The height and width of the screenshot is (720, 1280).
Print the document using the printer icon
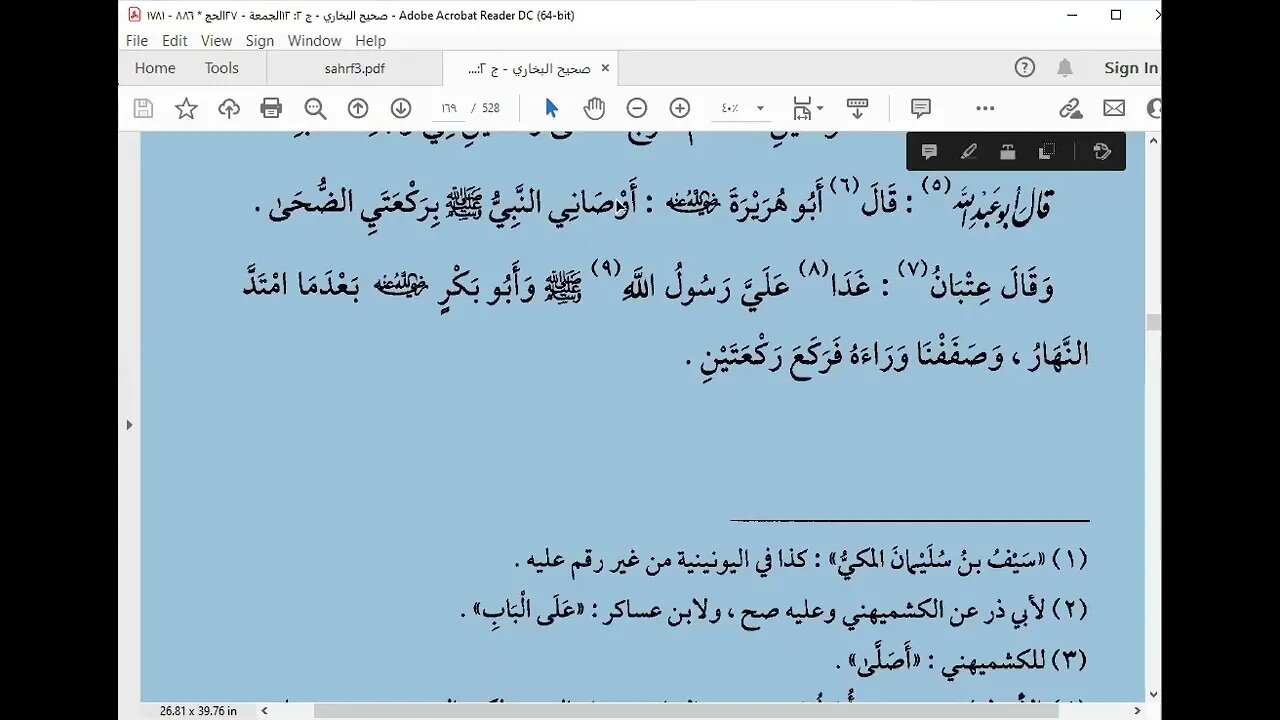[x=271, y=108]
